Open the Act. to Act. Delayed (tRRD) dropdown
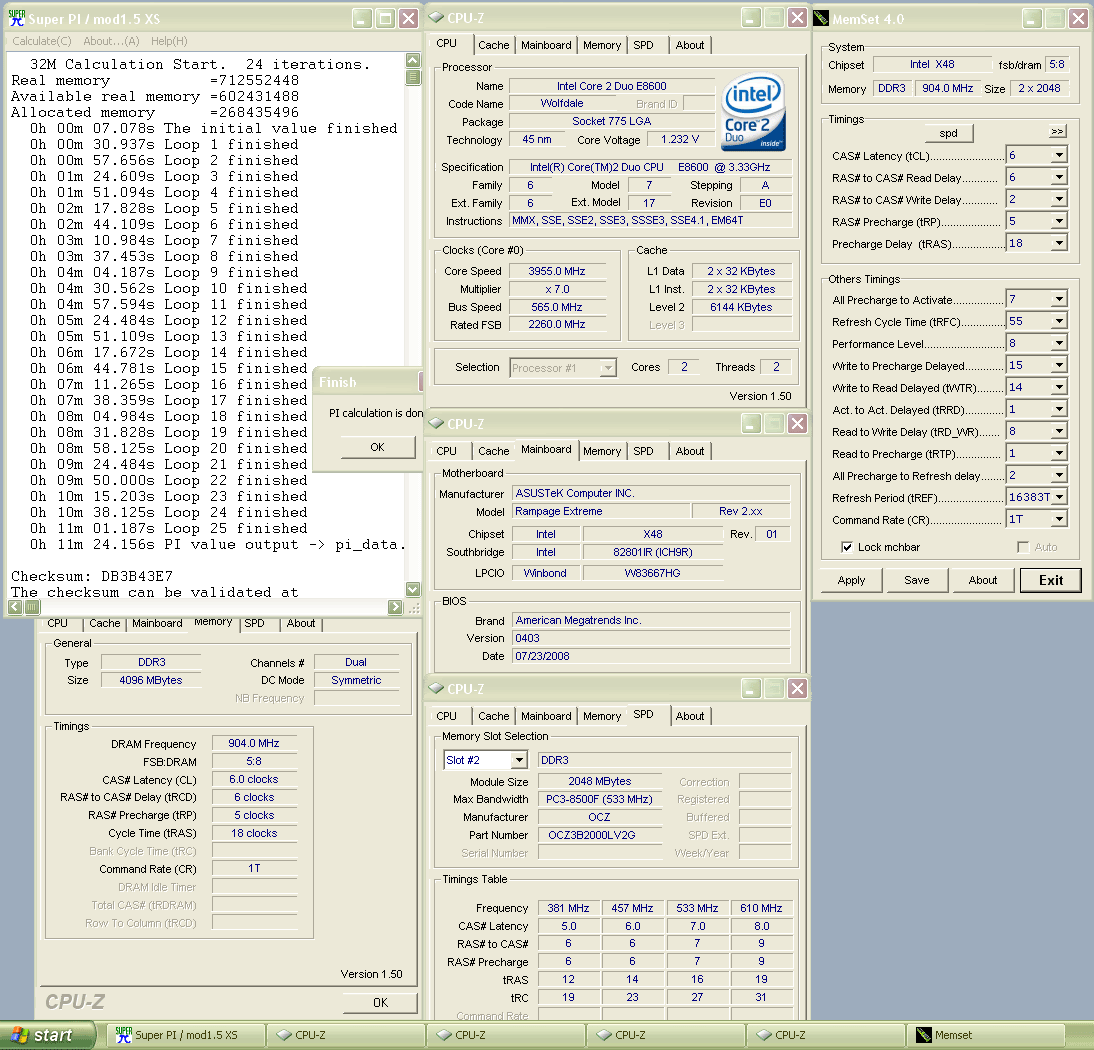The image size is (1094, 1050). point(1059,410)
